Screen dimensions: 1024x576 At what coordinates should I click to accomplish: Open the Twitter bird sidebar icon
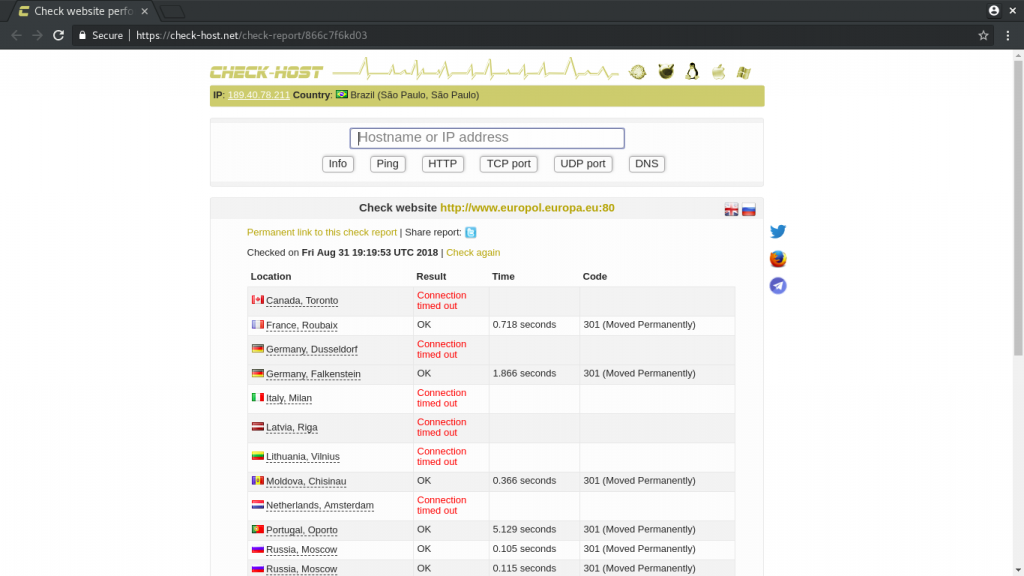click(x=778, y=231)
